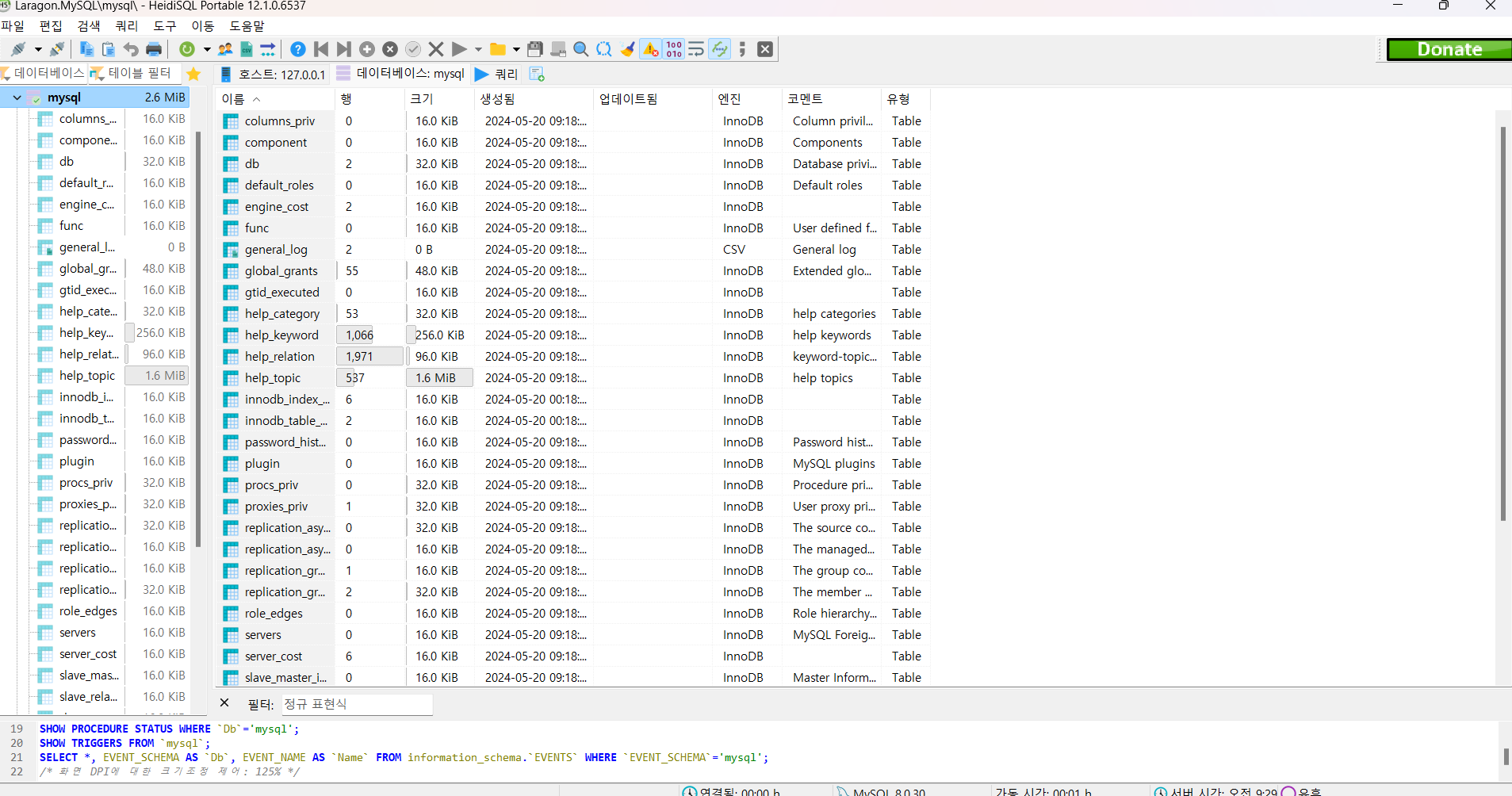This screenshot has width=1512, height=796.
Task: Jump to last row with toolbar arrow
Action: pos(343,49)
